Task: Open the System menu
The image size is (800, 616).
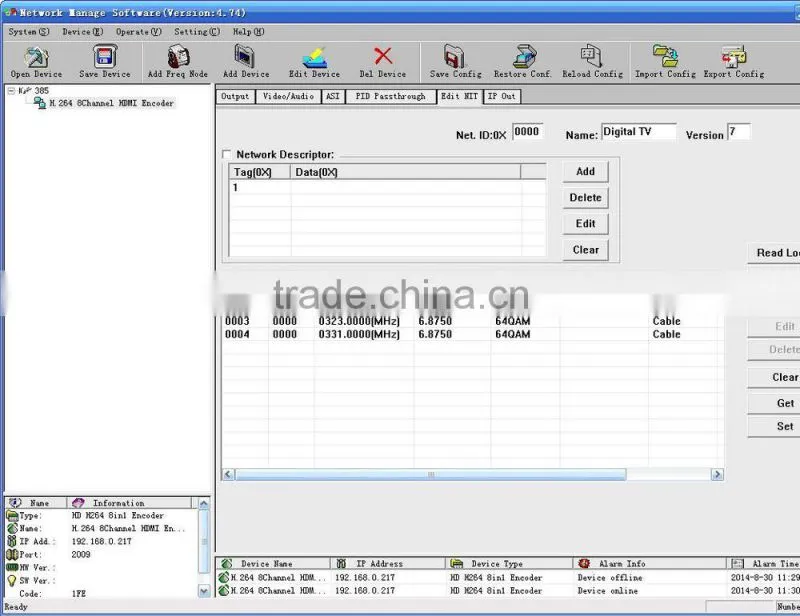Action: pos(29,32)
